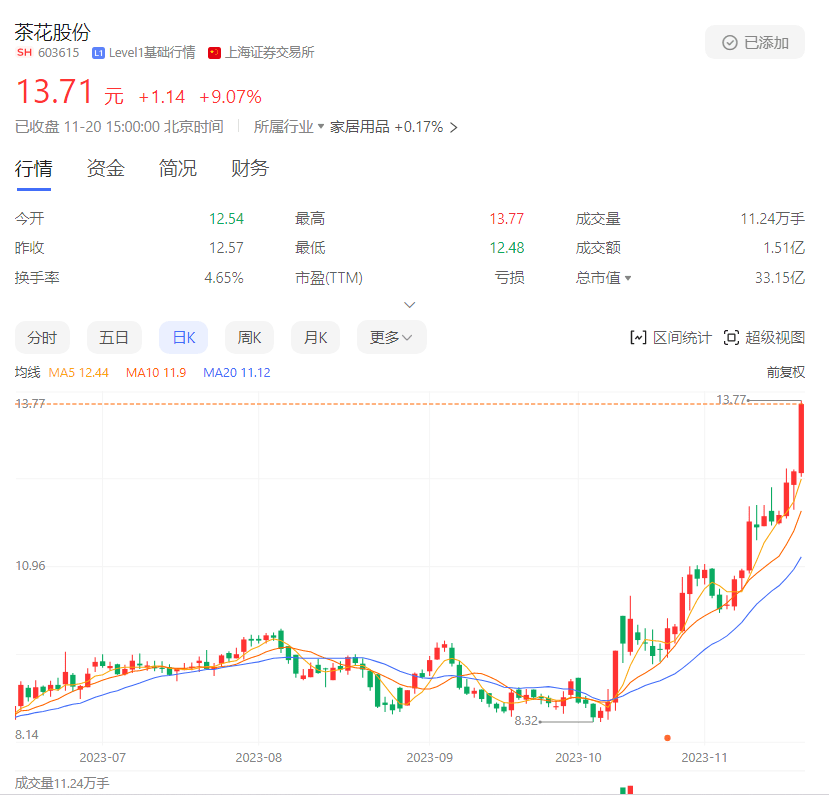Select the 五日 chart view
Screen dimensions: 829x795
click(114, 338)
